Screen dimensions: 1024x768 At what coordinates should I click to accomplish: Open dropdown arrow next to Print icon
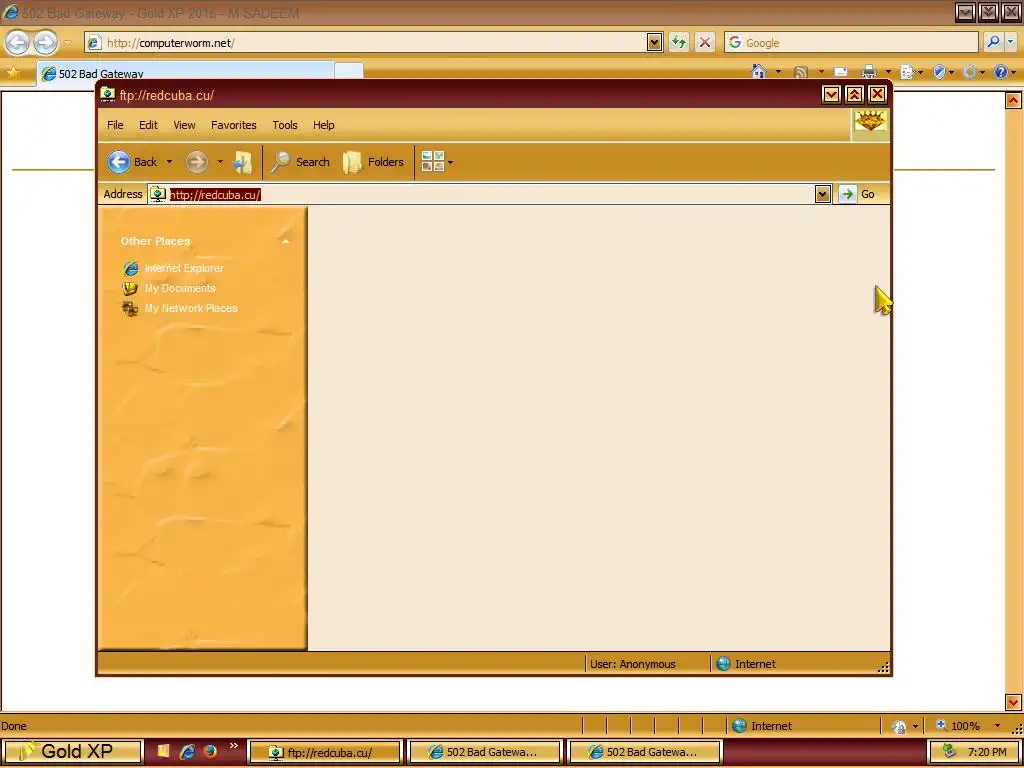pos(888,72)
